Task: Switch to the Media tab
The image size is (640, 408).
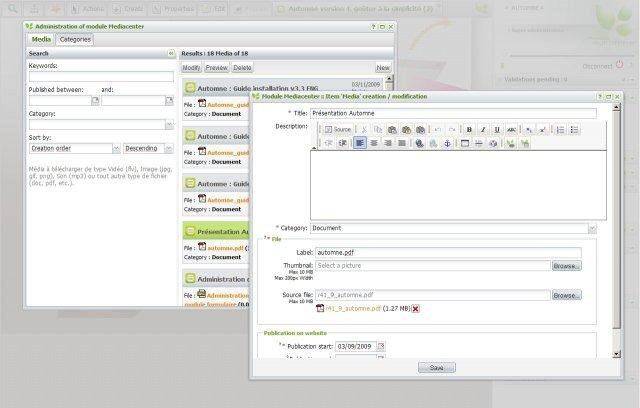Action: pos(41,40)
